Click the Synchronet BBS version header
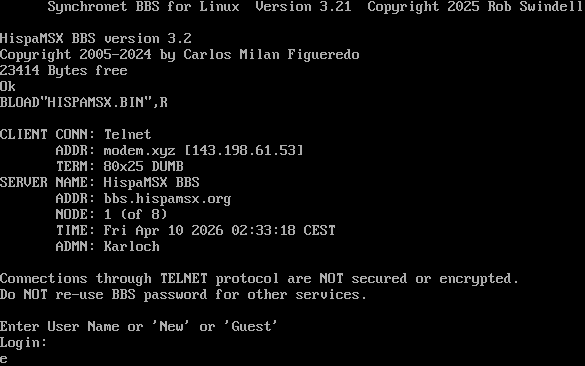The width and height of the screenshot is (585, 366). click(x=315, y=7)
